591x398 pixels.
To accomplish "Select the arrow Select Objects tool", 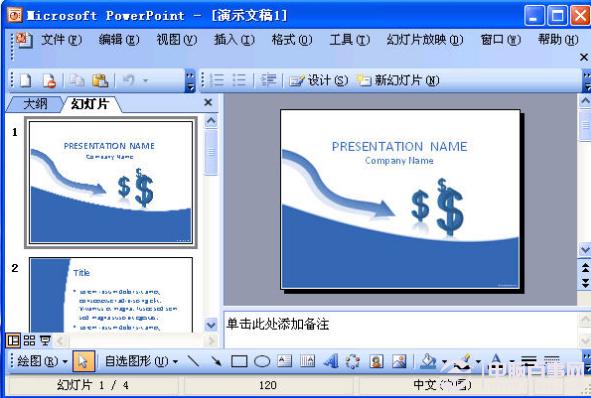I will click(83, 361).
